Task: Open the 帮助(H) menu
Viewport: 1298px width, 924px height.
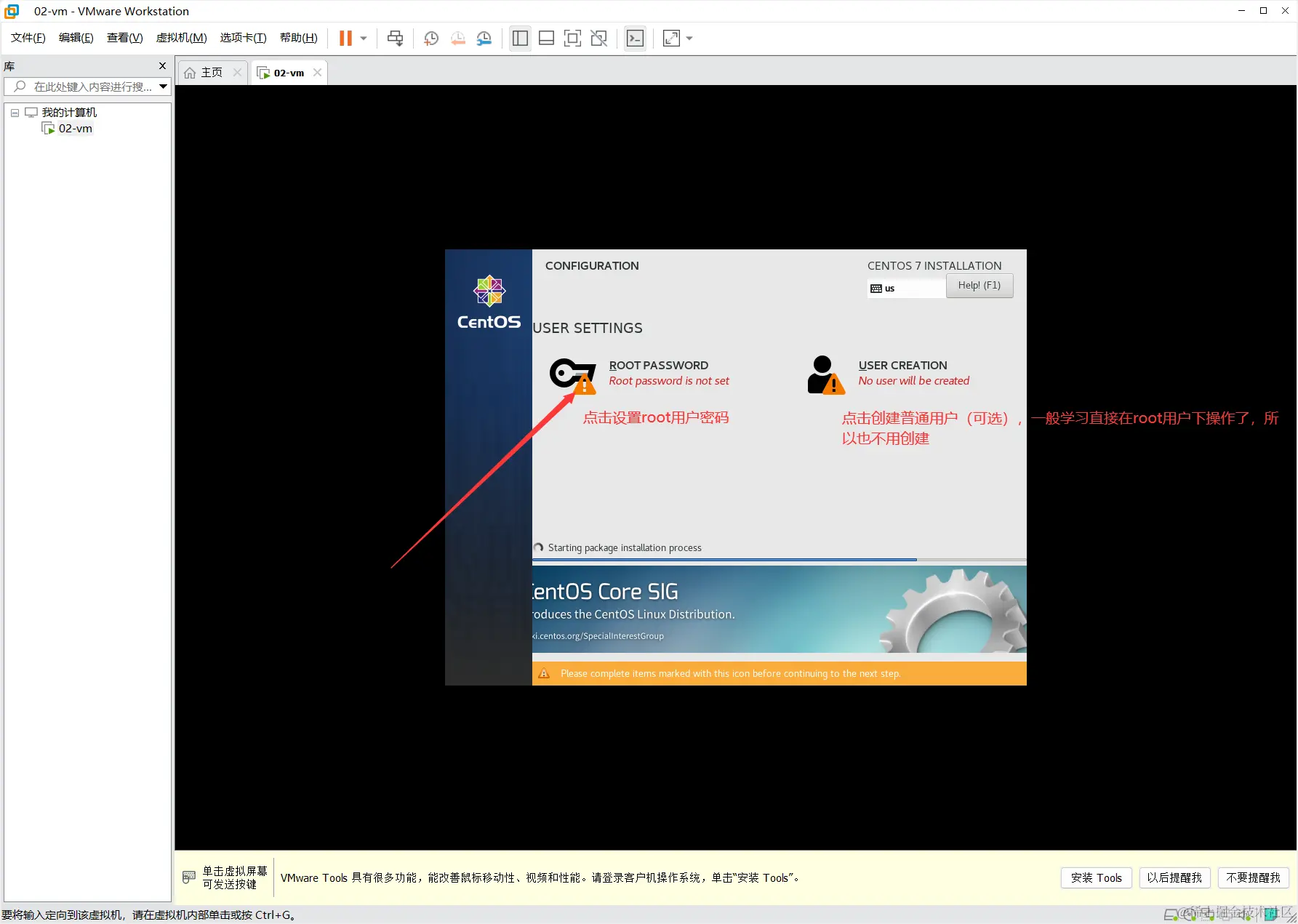Action: click(x=299, y=38)
